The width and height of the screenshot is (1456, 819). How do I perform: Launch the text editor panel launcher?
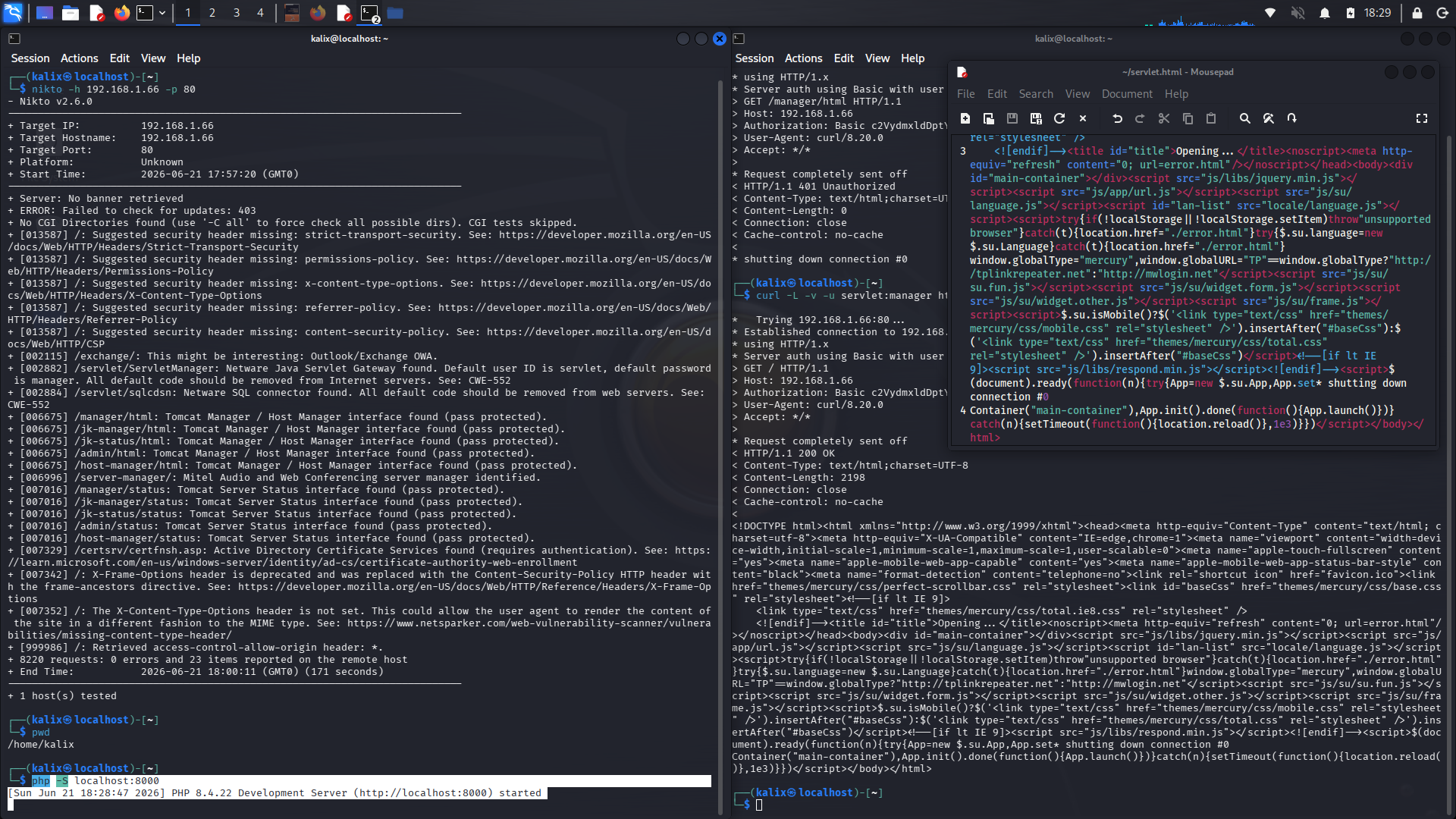pyautogui.click(x=96, y=13)
